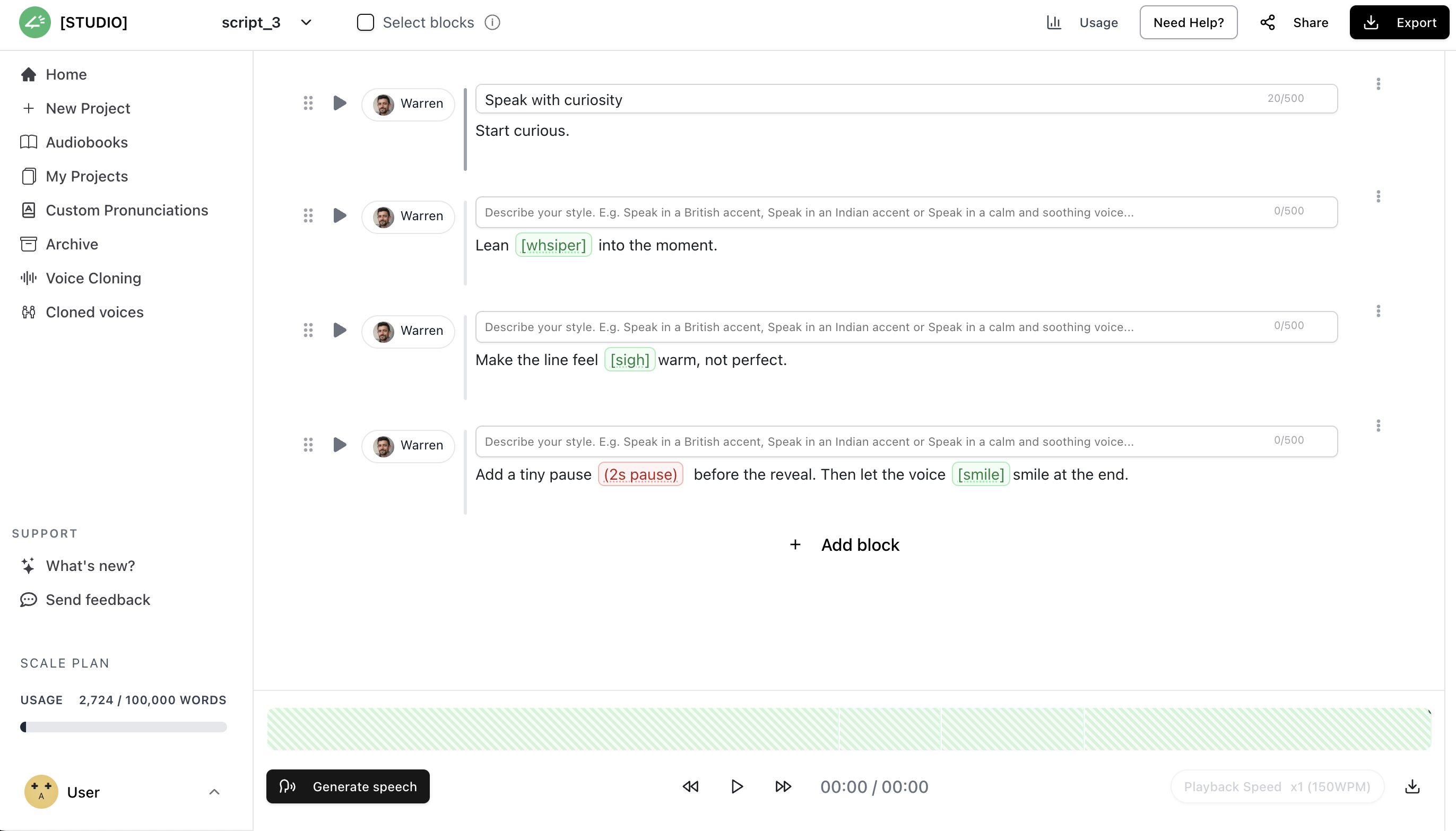This screenshot has width=1456, height=831.
Task: Play the 'Make the line feel' block
Action: (x=340, y=331)
